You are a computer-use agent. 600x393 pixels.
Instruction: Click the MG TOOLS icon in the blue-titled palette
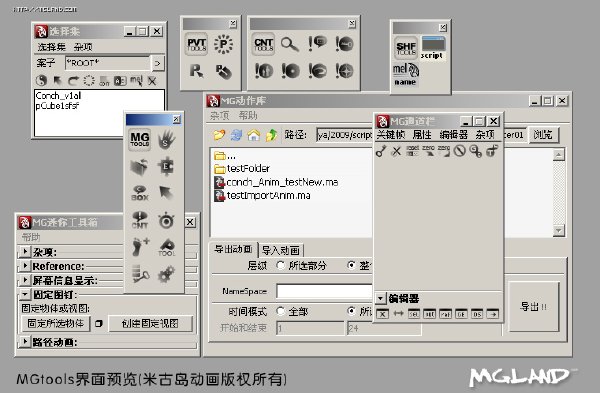[140, 139]
